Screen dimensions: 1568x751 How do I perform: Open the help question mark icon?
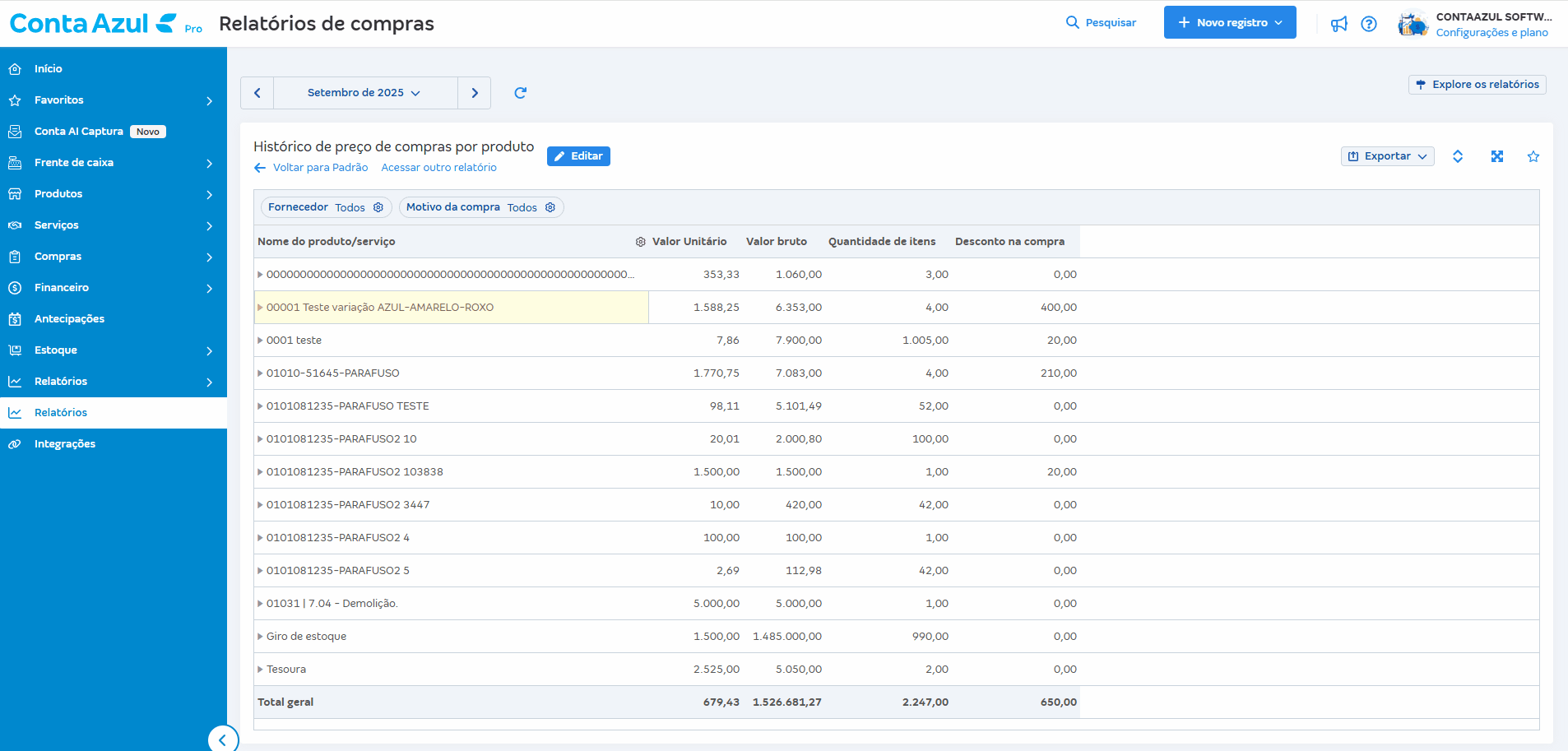pos(1369,24)
